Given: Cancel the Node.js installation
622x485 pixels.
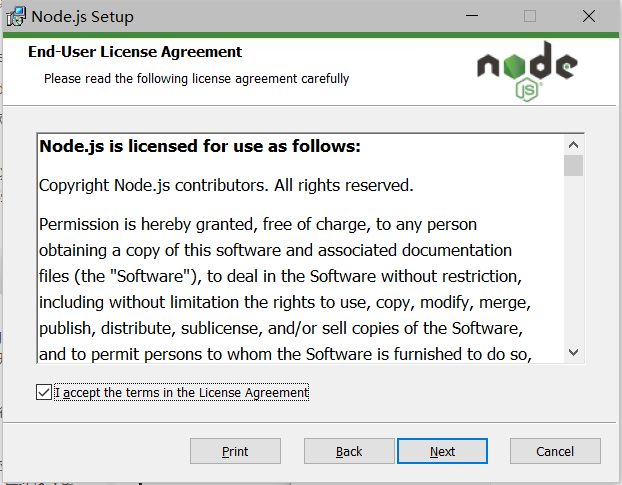Looking at the screenshot, I should [555, 451].
